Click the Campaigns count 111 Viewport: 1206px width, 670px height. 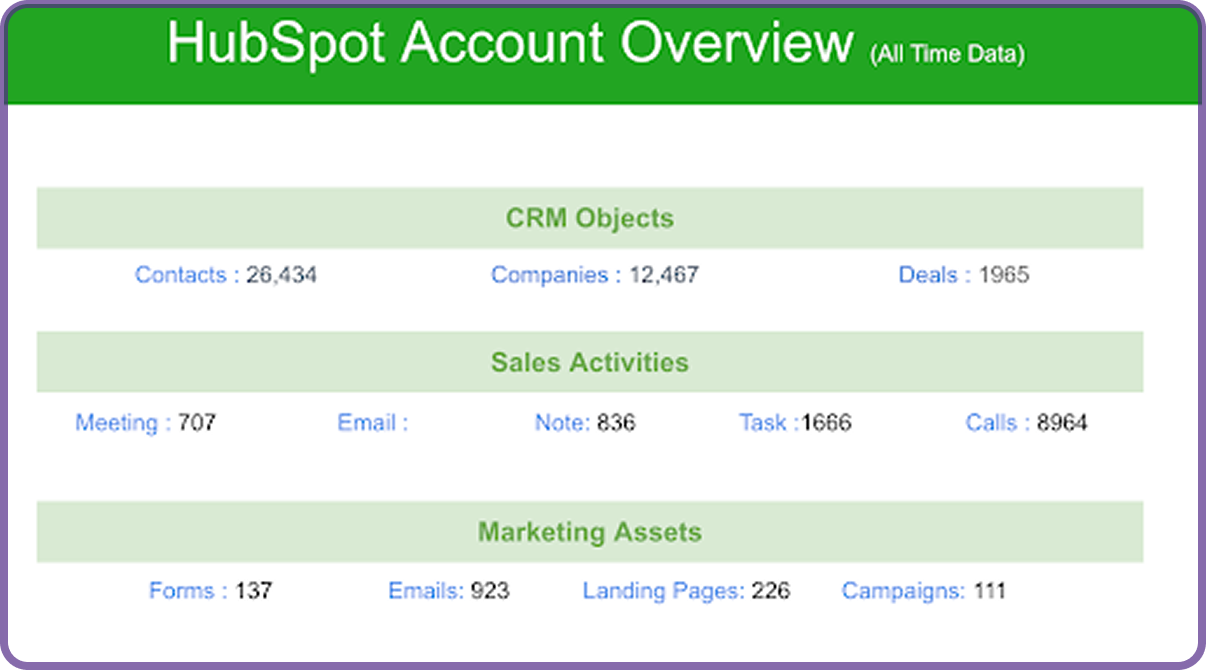coord(989,591)
